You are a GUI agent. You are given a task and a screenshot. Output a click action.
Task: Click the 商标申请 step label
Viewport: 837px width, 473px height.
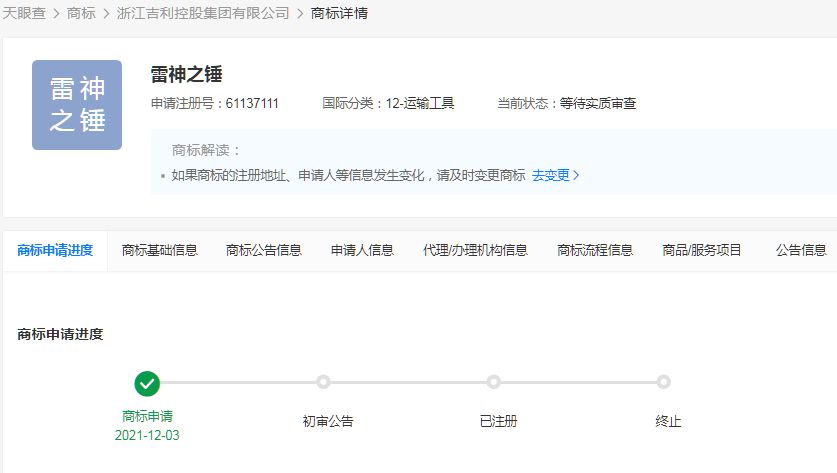147,416
